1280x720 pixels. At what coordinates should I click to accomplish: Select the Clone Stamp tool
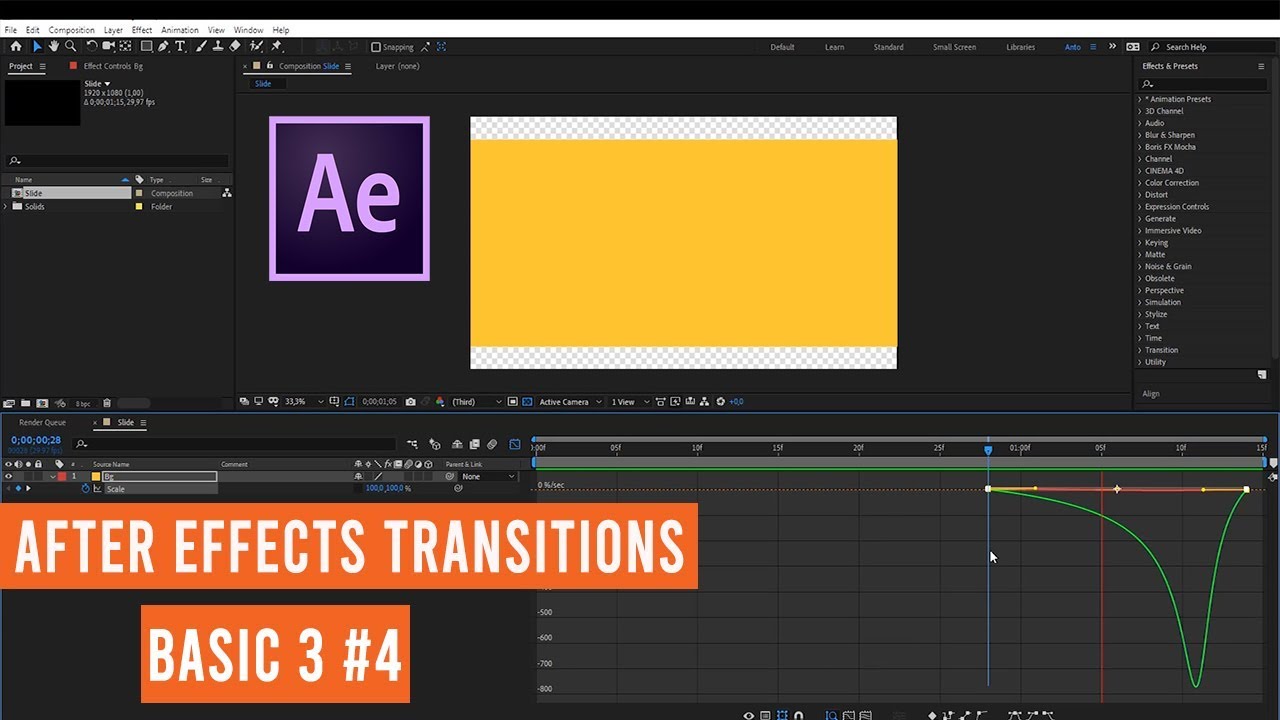coord(218,46)
